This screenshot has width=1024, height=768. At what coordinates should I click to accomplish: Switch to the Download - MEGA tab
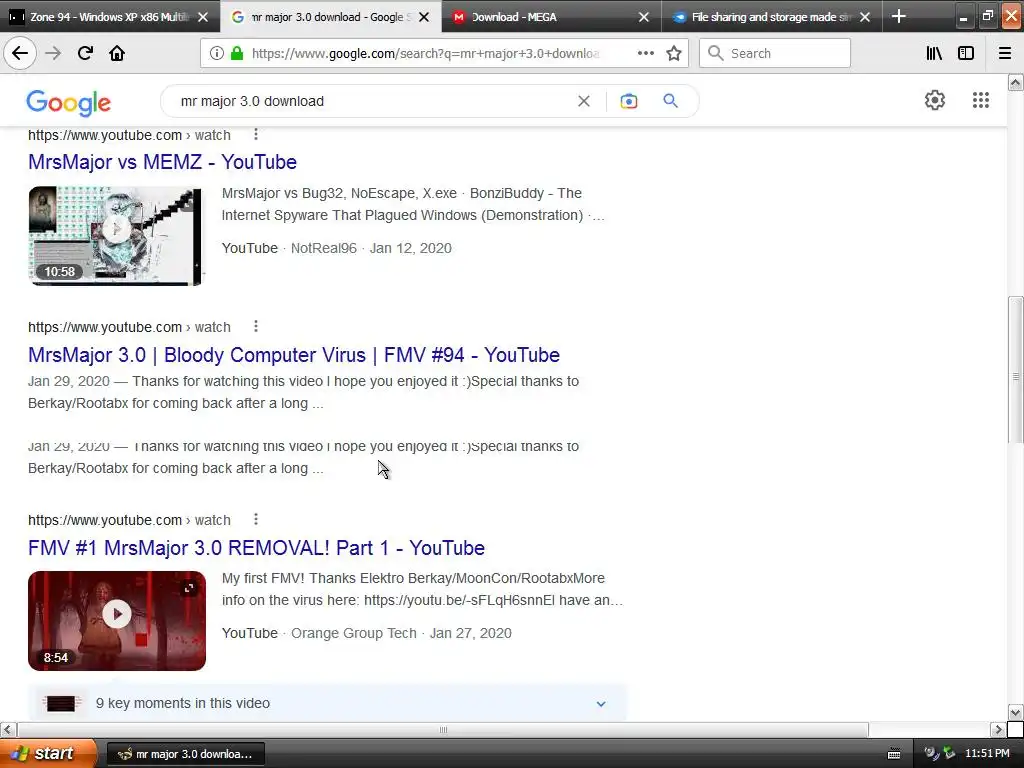tap(552, 16)
